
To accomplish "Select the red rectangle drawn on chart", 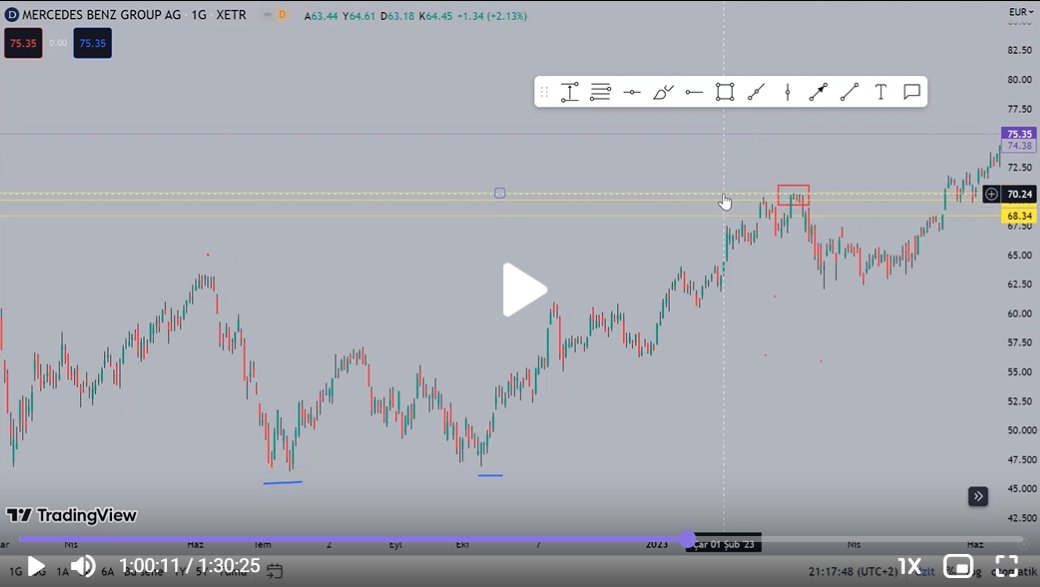I will coord(793,195).
